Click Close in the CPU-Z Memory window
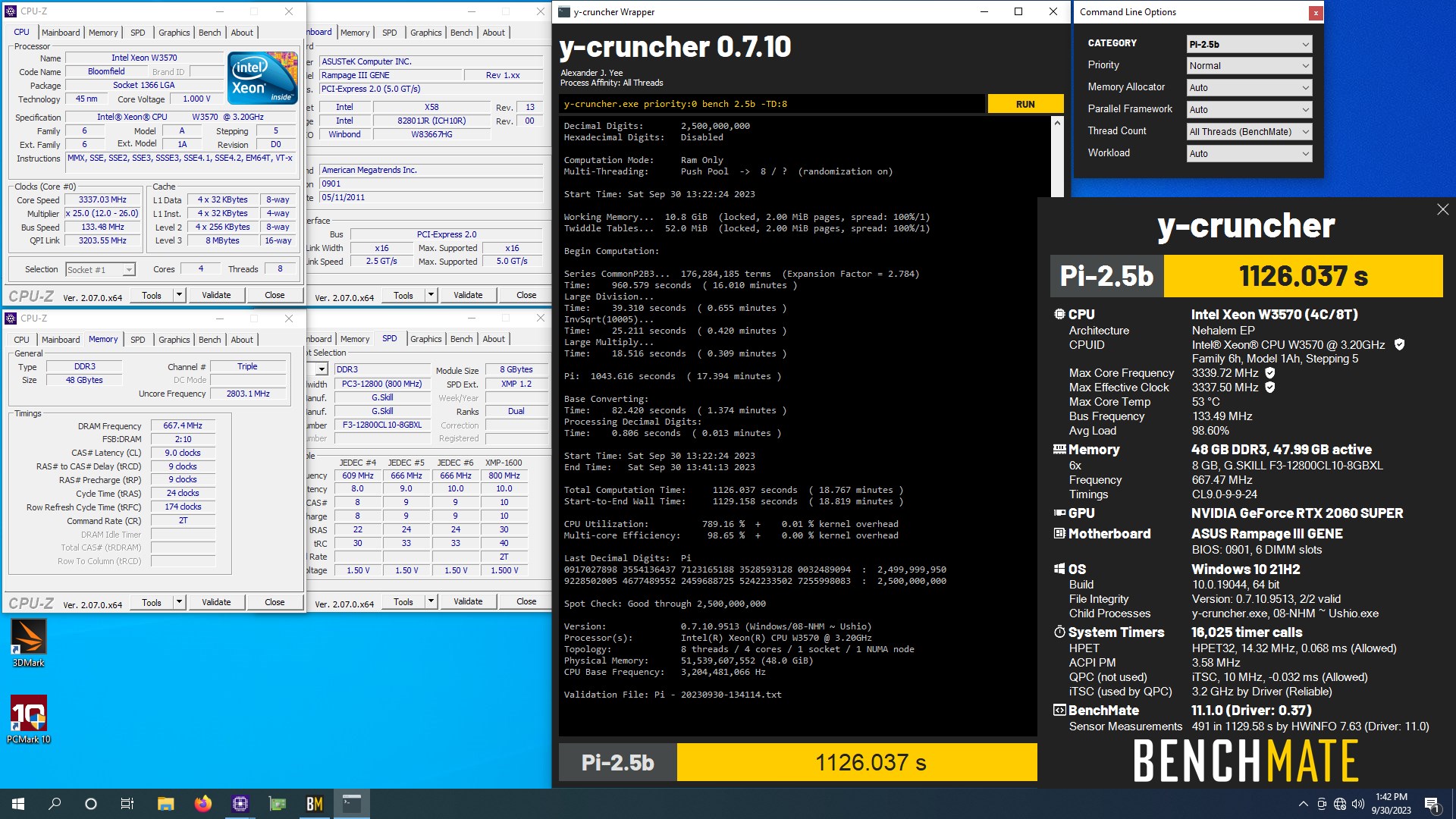 (x=275, y=602)
